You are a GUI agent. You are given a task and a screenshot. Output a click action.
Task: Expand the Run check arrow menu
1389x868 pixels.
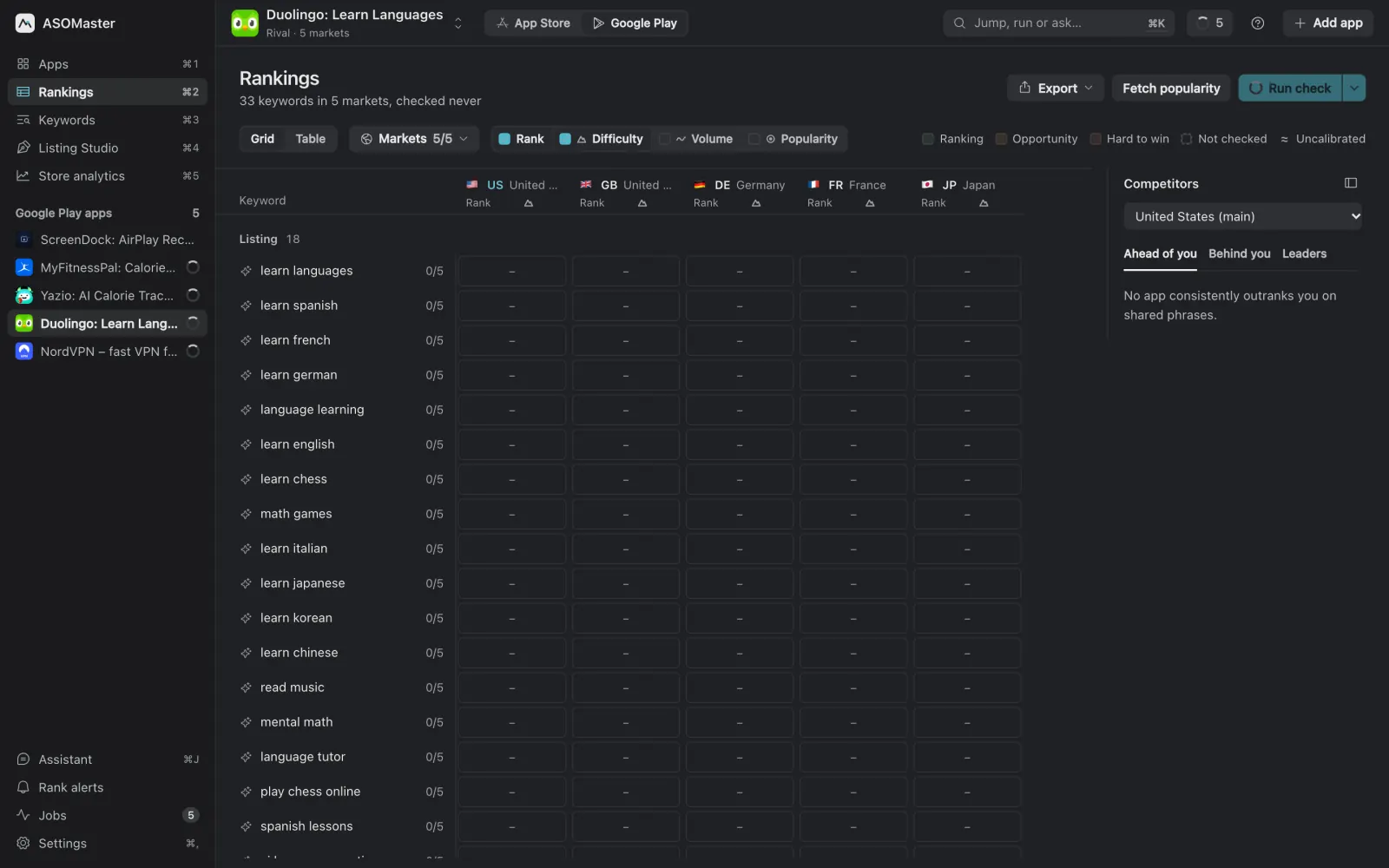point(1354,88)
